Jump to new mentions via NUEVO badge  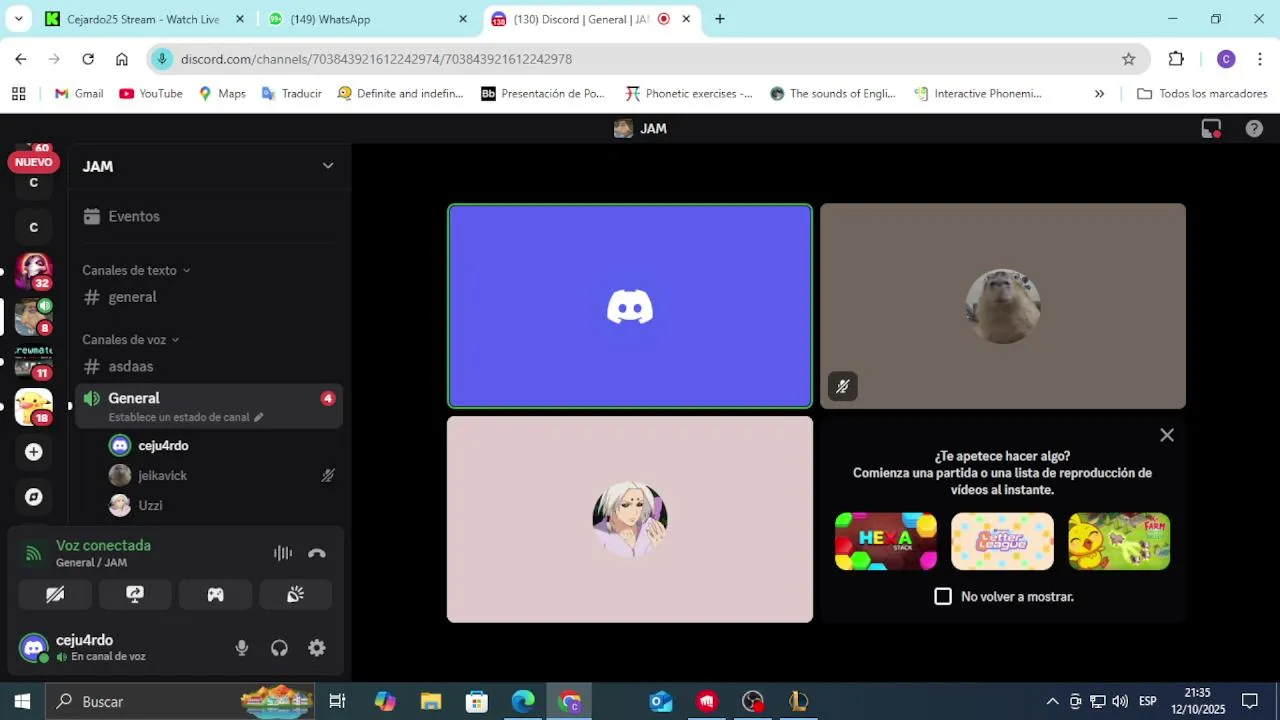click(x=33, y=162)
